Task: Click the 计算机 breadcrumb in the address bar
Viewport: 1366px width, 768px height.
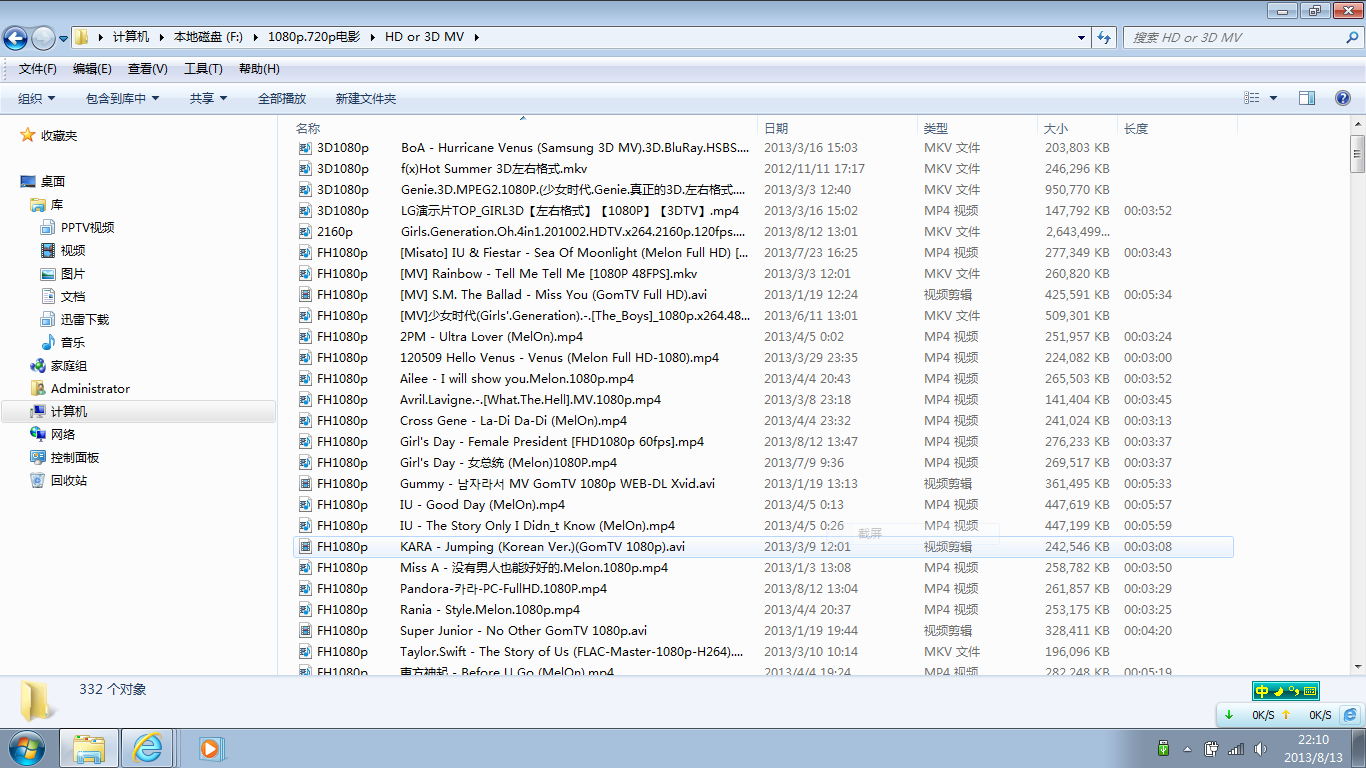Action: [x=131, y=37]
